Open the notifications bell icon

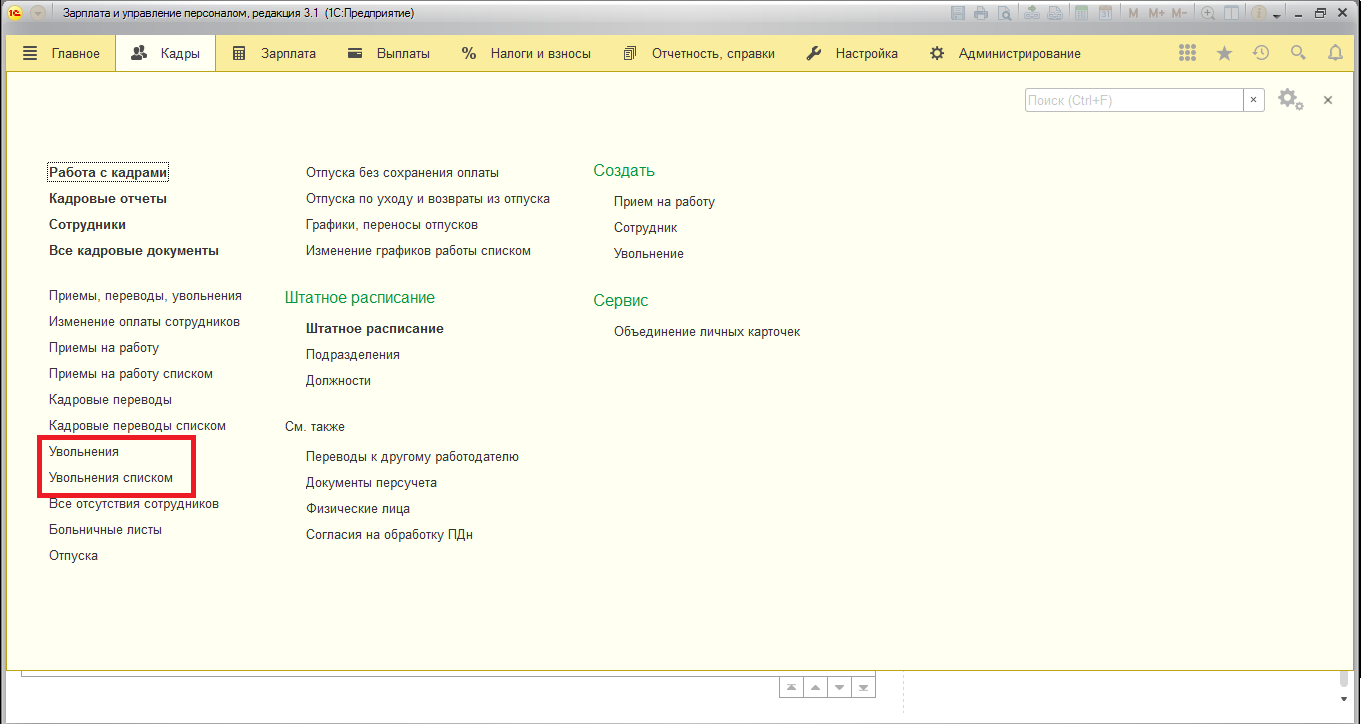(1335, 53)
